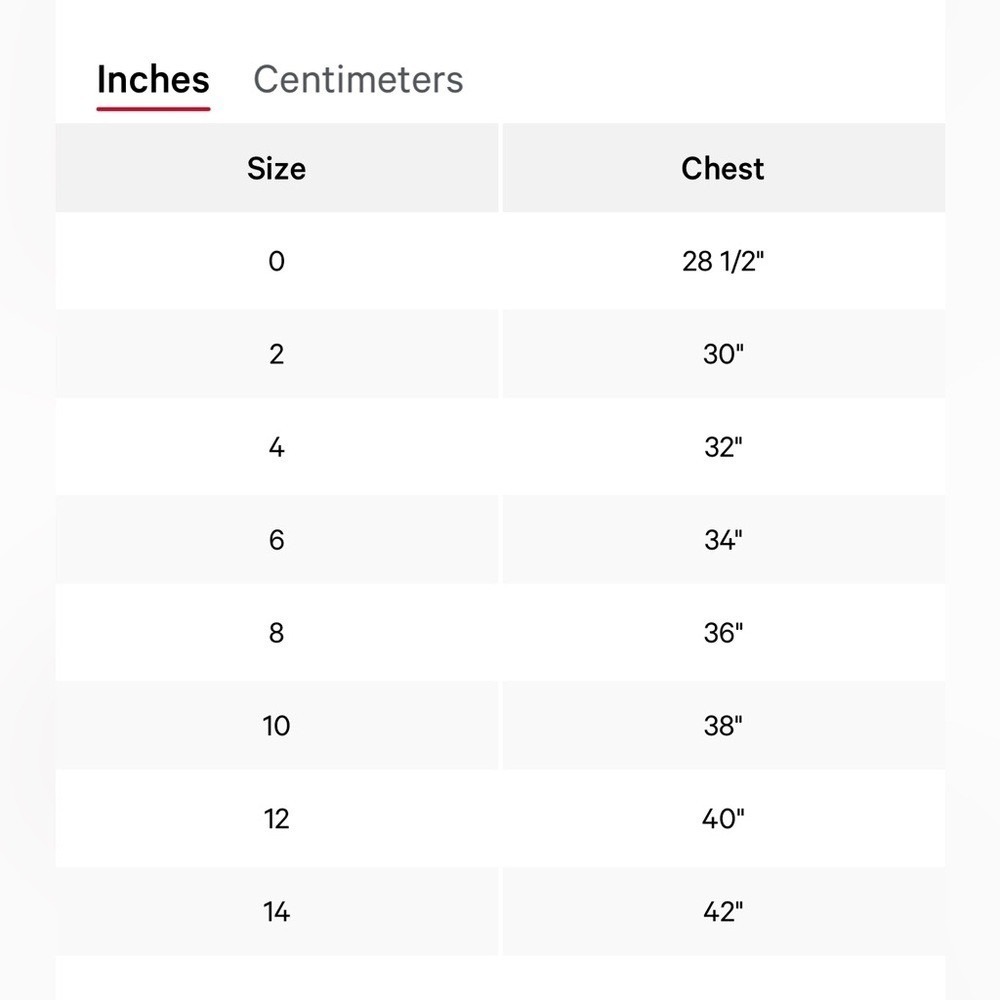Click the Chest column header
1000x1000 pixels.
(x=723, y=168)
